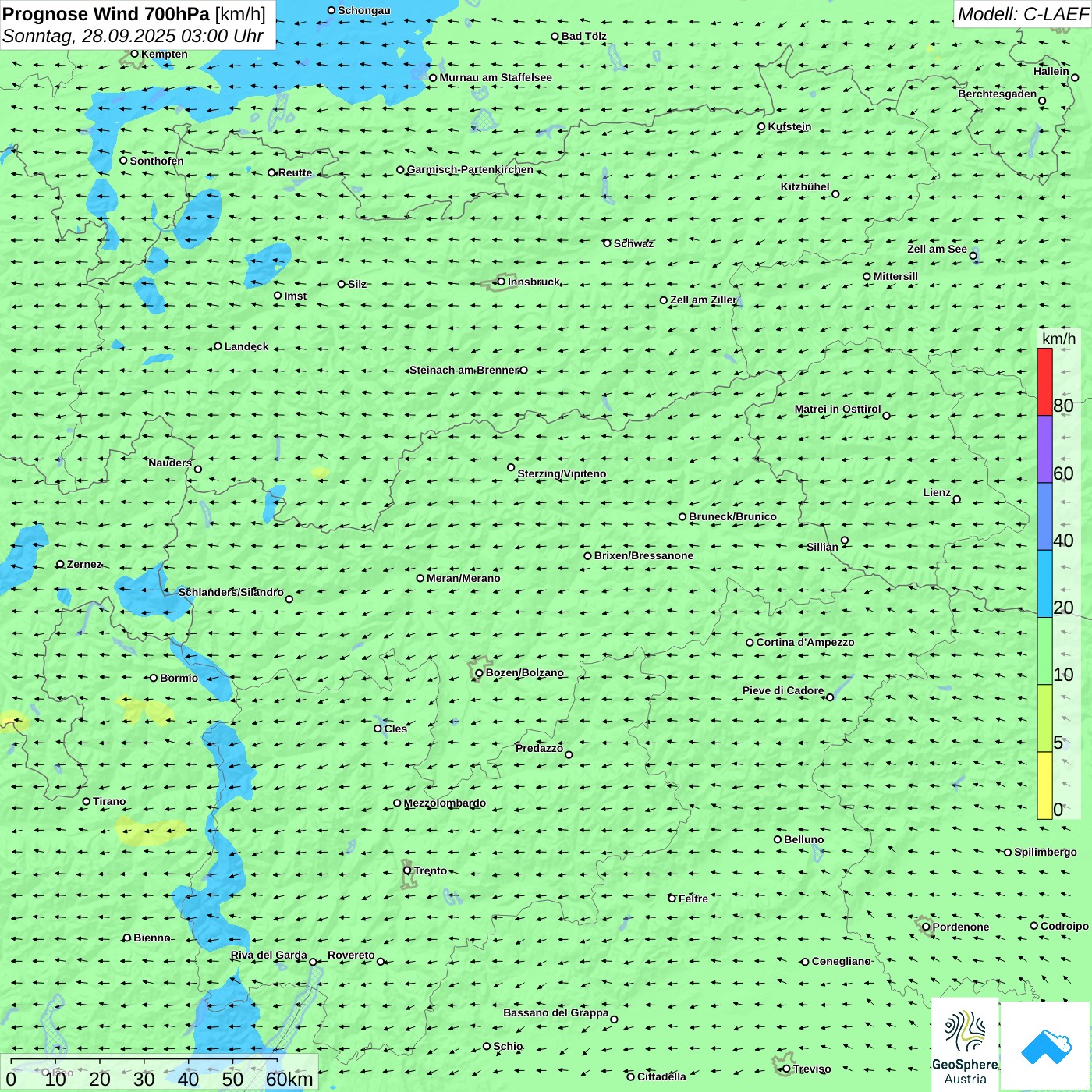Viewport: 1092px width, 1092px height.
Task: Click the Lienz city label
Action: [937, 492]
